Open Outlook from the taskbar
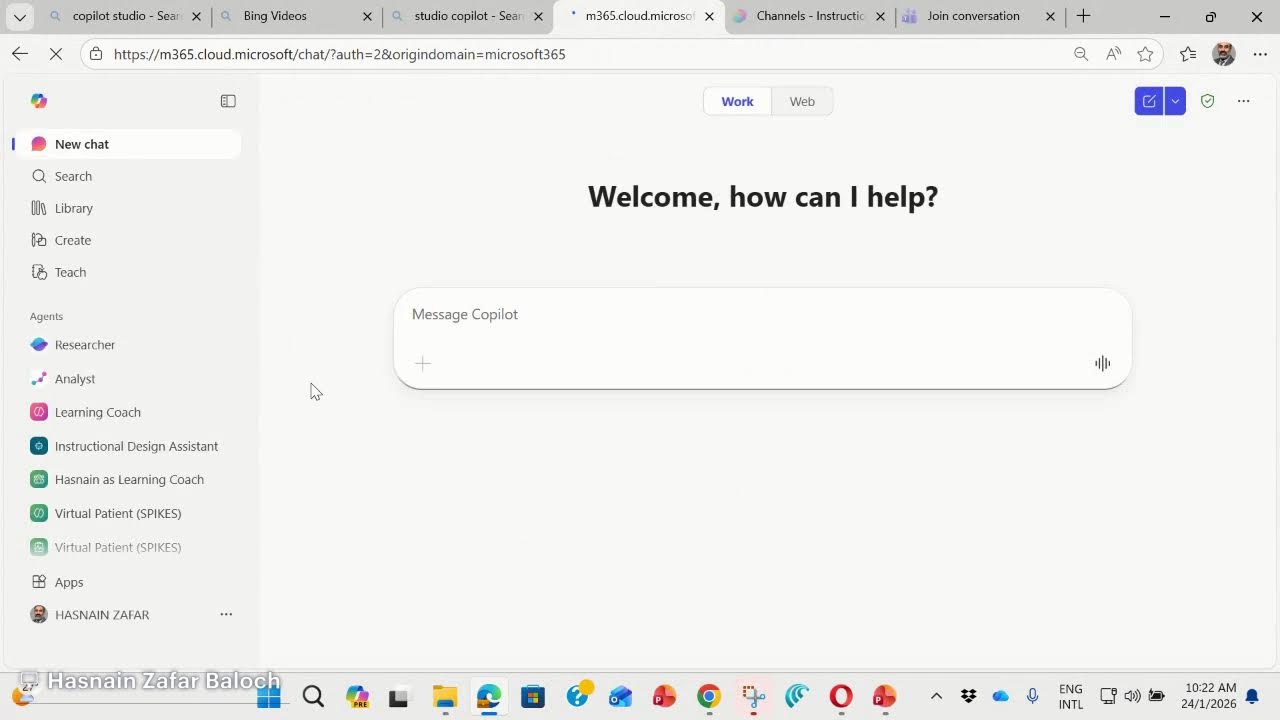 click(x=620, y=696)
